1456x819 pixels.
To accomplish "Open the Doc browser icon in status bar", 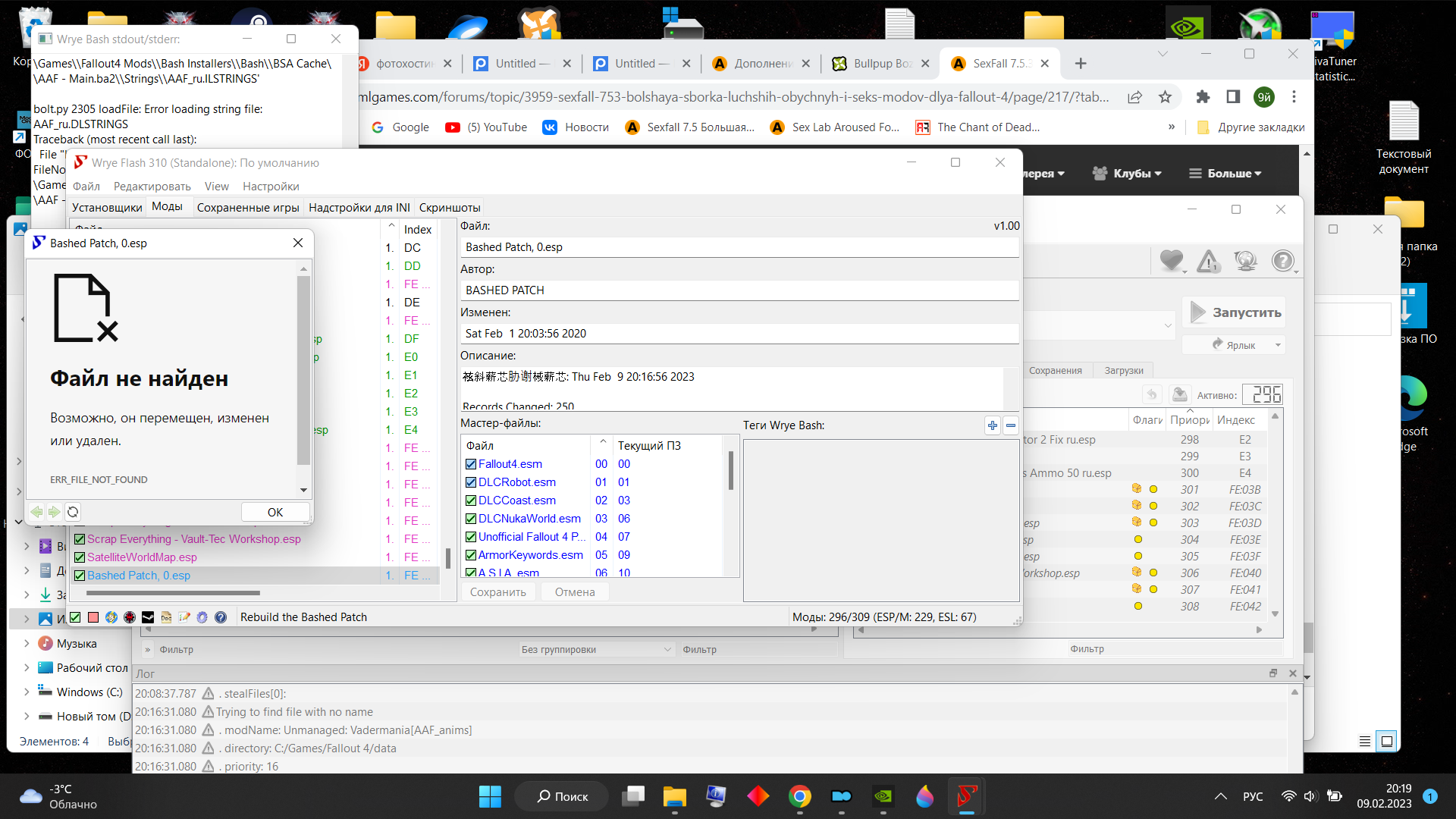I will (166, 617).
